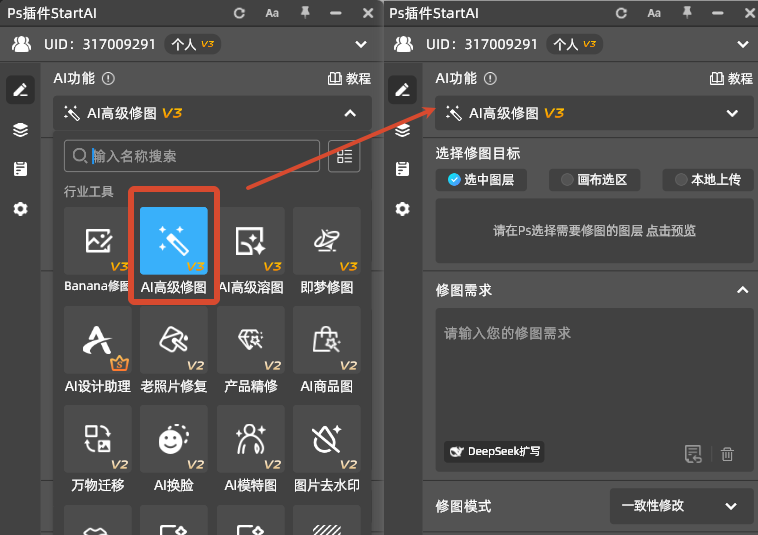Open the notes sidebar icon in right panel
The height and width of the screenshot is (535, 758).
[402, 169]
